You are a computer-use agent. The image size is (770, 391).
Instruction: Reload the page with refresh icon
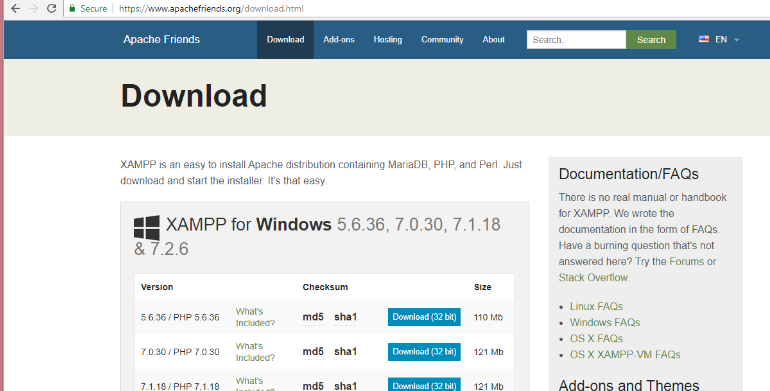coord(52,8)
